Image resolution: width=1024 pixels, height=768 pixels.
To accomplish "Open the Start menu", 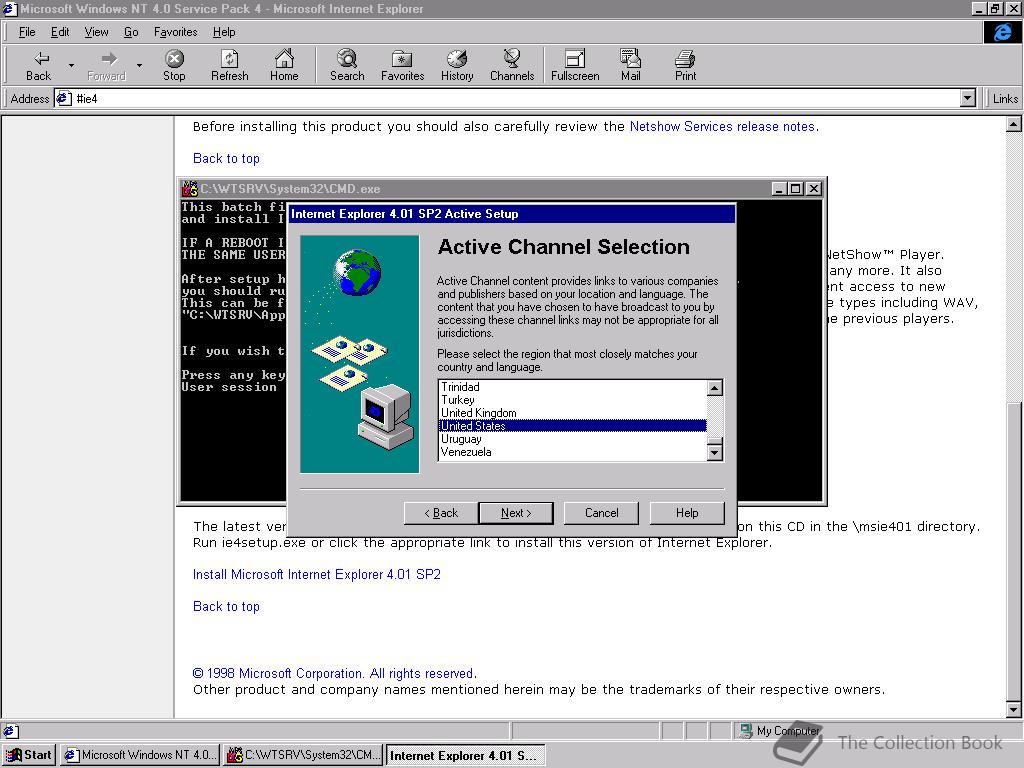I will point(29,755).
